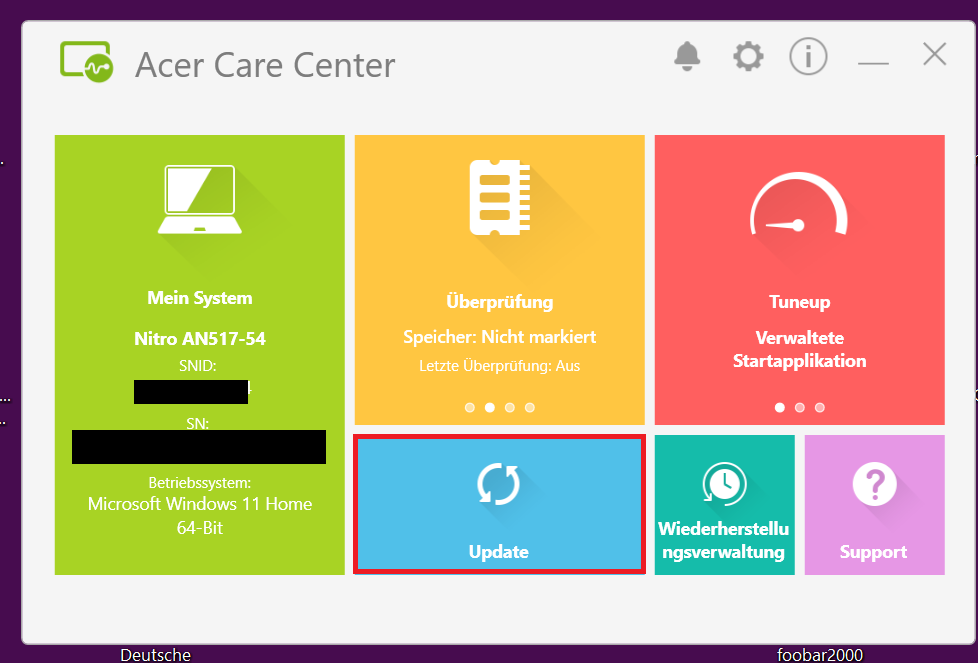The height and width of the screenshot is (663, 978).
Task: Select third page dot in Überprüfung tile
Action: (x=510, y=407)
